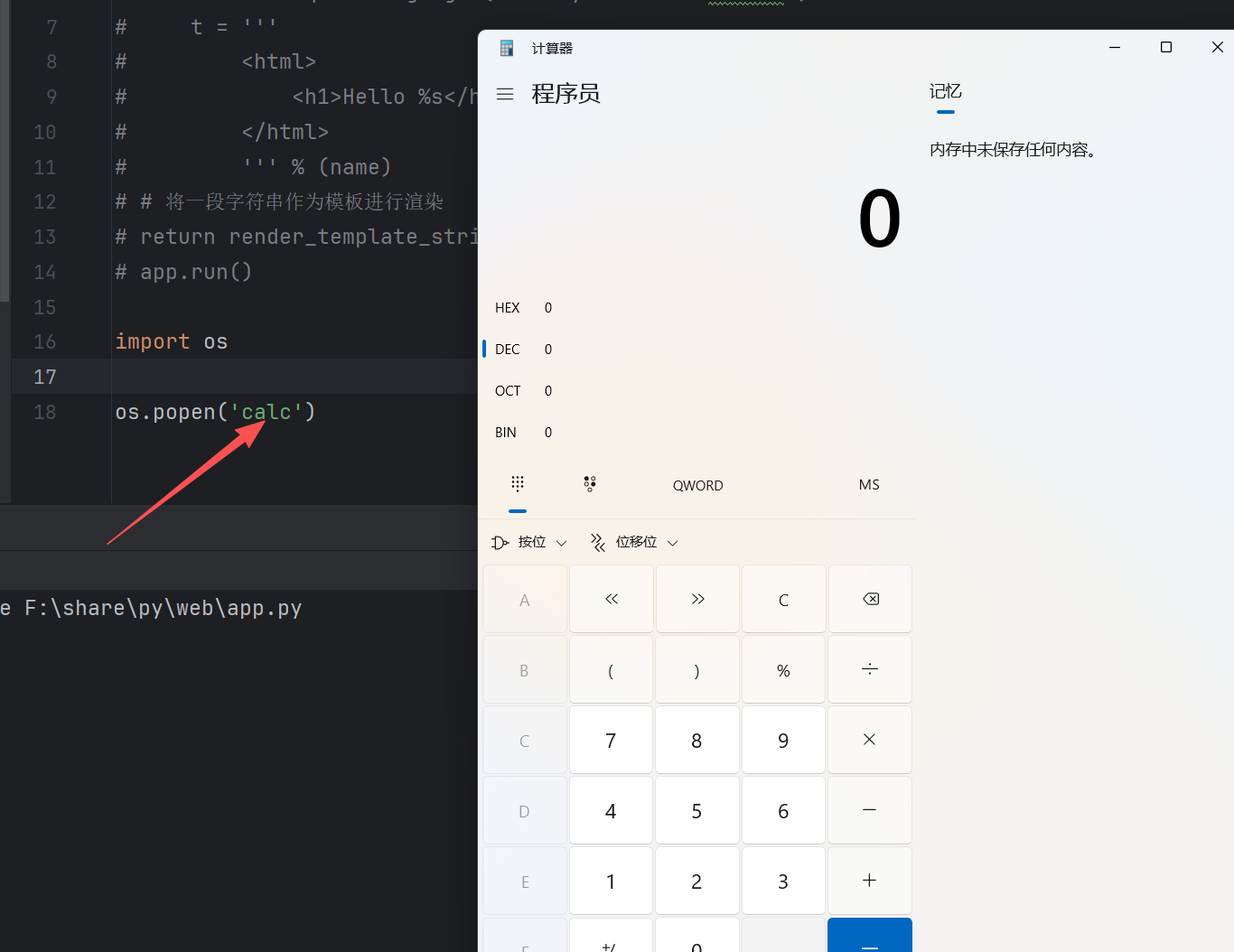Click F:\share\py\web\app.py path in terminal
The height and width of the screenshot is (952, 1234).
coord(164,608)
